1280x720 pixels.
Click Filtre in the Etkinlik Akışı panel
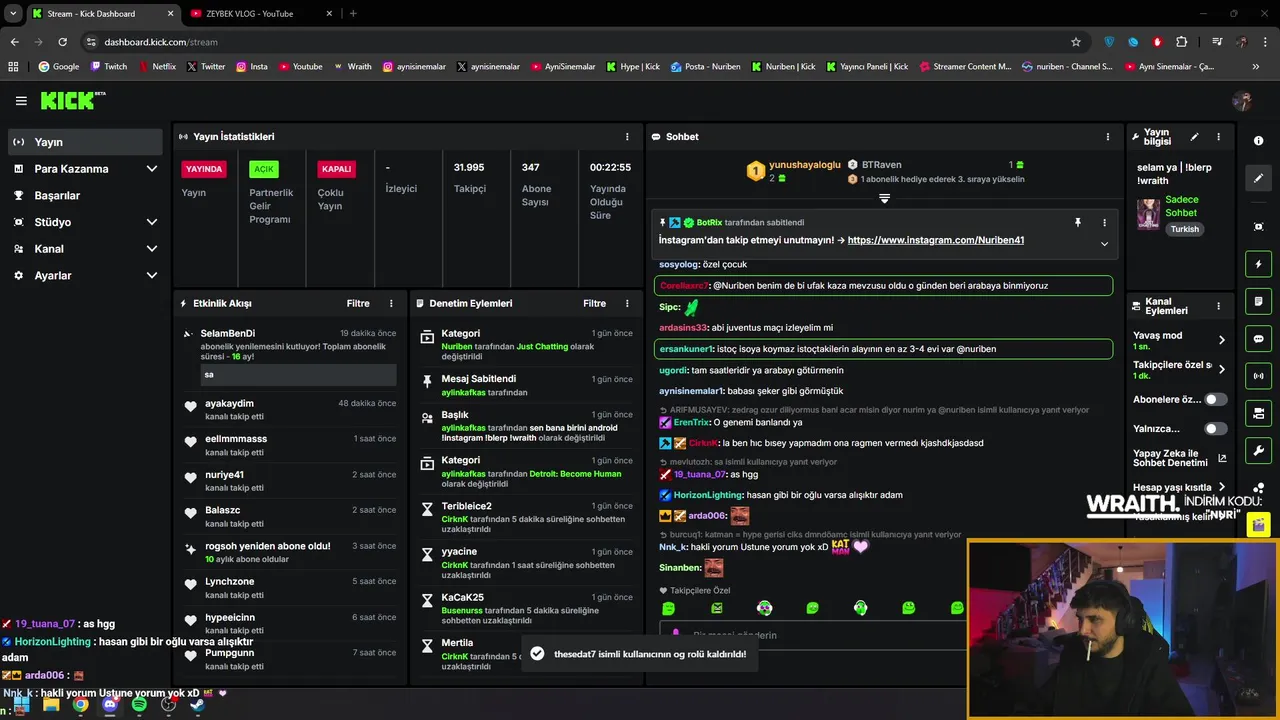(x=358, y=303)
